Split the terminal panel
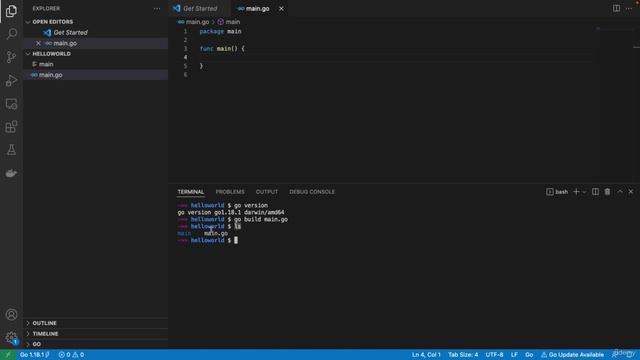640x360 pixels. point(596,191)
